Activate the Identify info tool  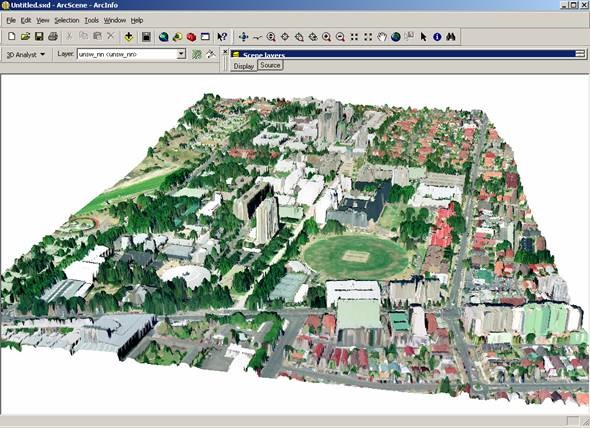437,37
